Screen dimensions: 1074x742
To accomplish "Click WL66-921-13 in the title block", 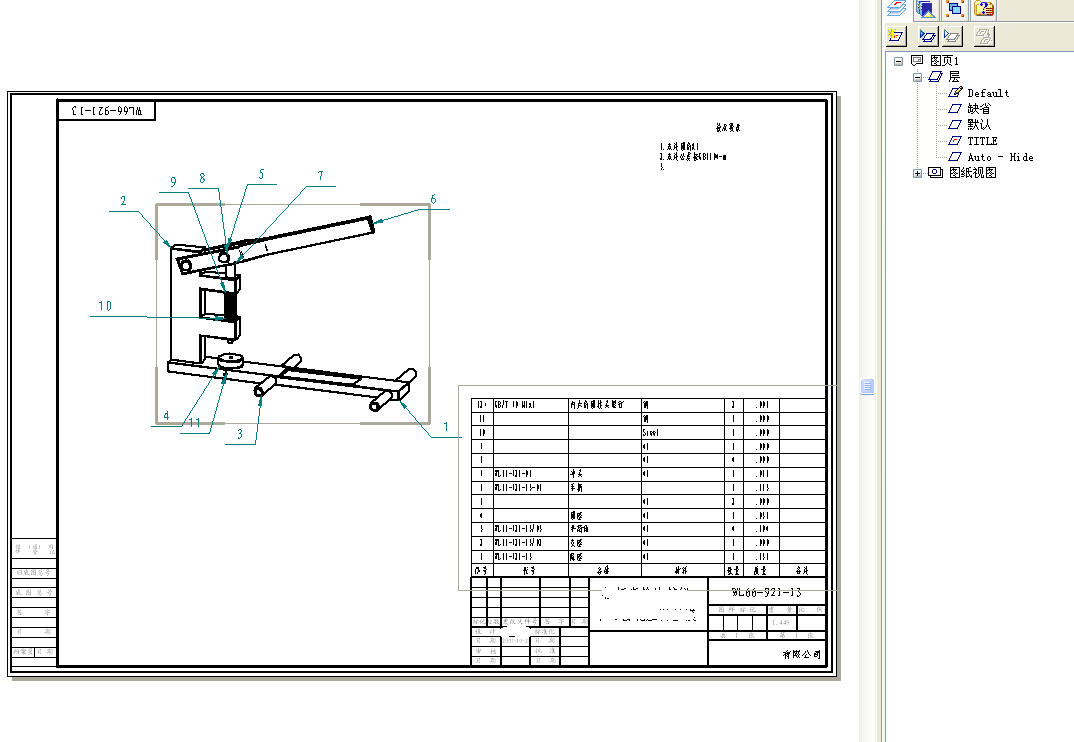I will (766, 592).
